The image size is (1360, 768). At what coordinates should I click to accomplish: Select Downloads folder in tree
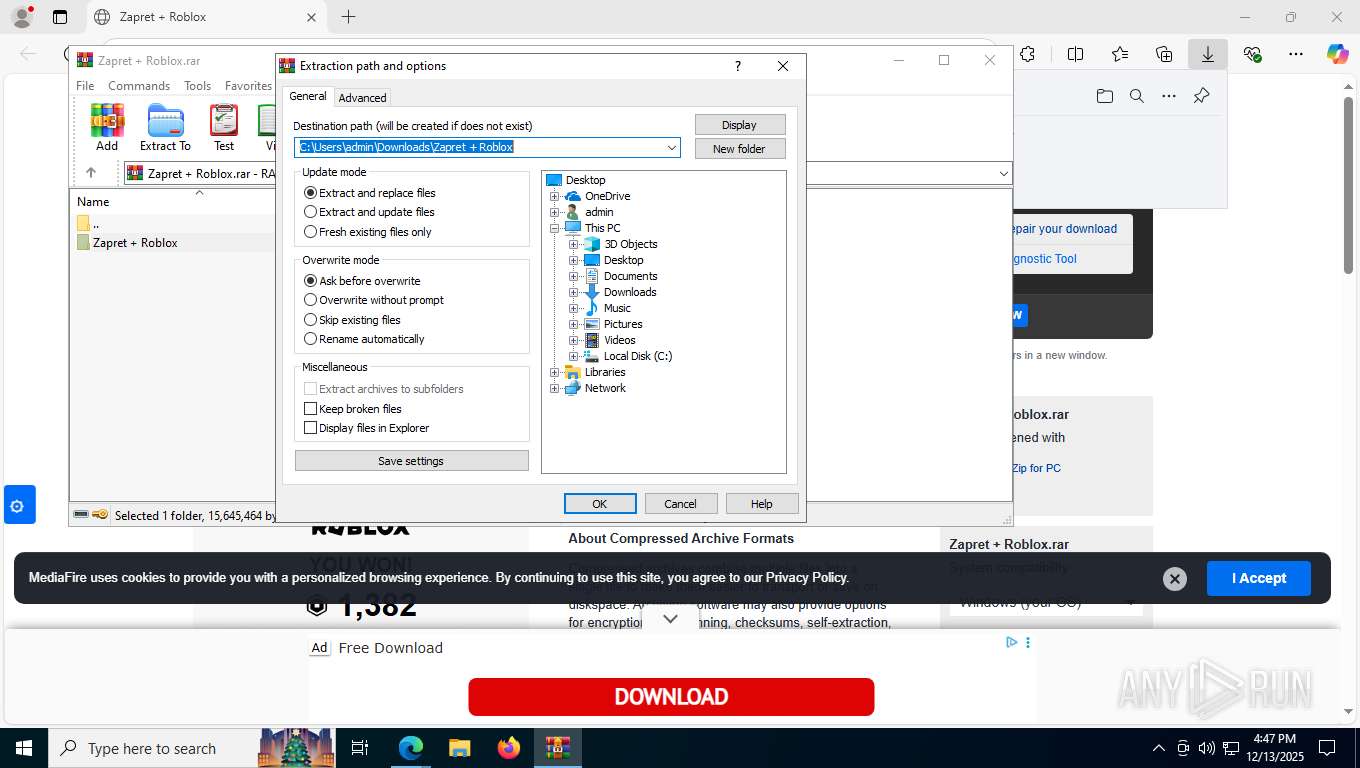point(630,292)
